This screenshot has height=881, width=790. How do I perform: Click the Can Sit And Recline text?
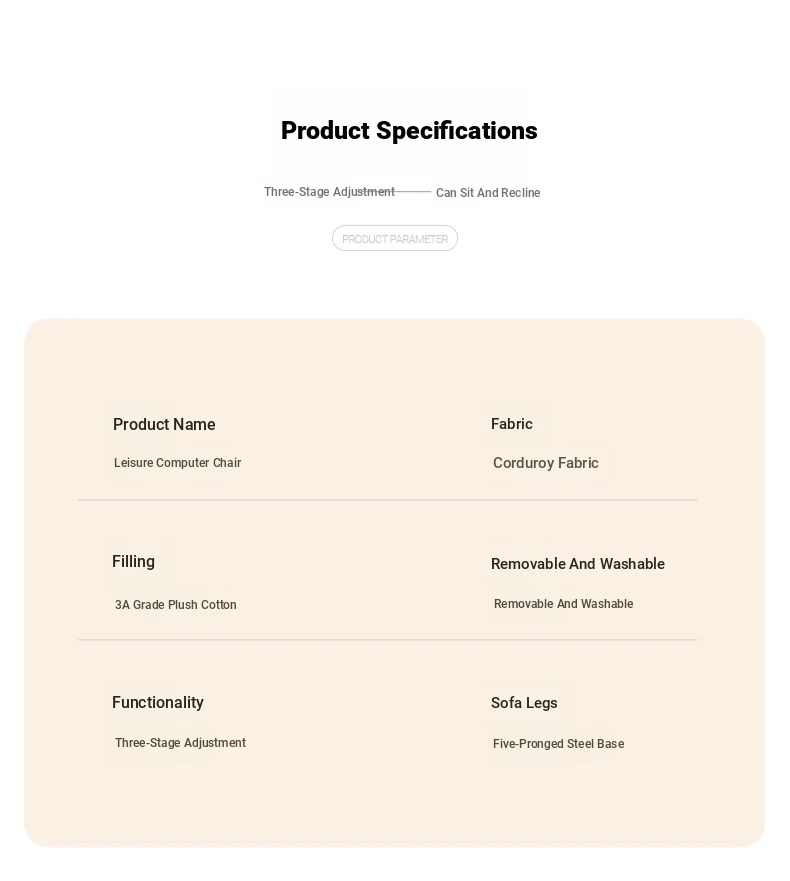[488, 193]
